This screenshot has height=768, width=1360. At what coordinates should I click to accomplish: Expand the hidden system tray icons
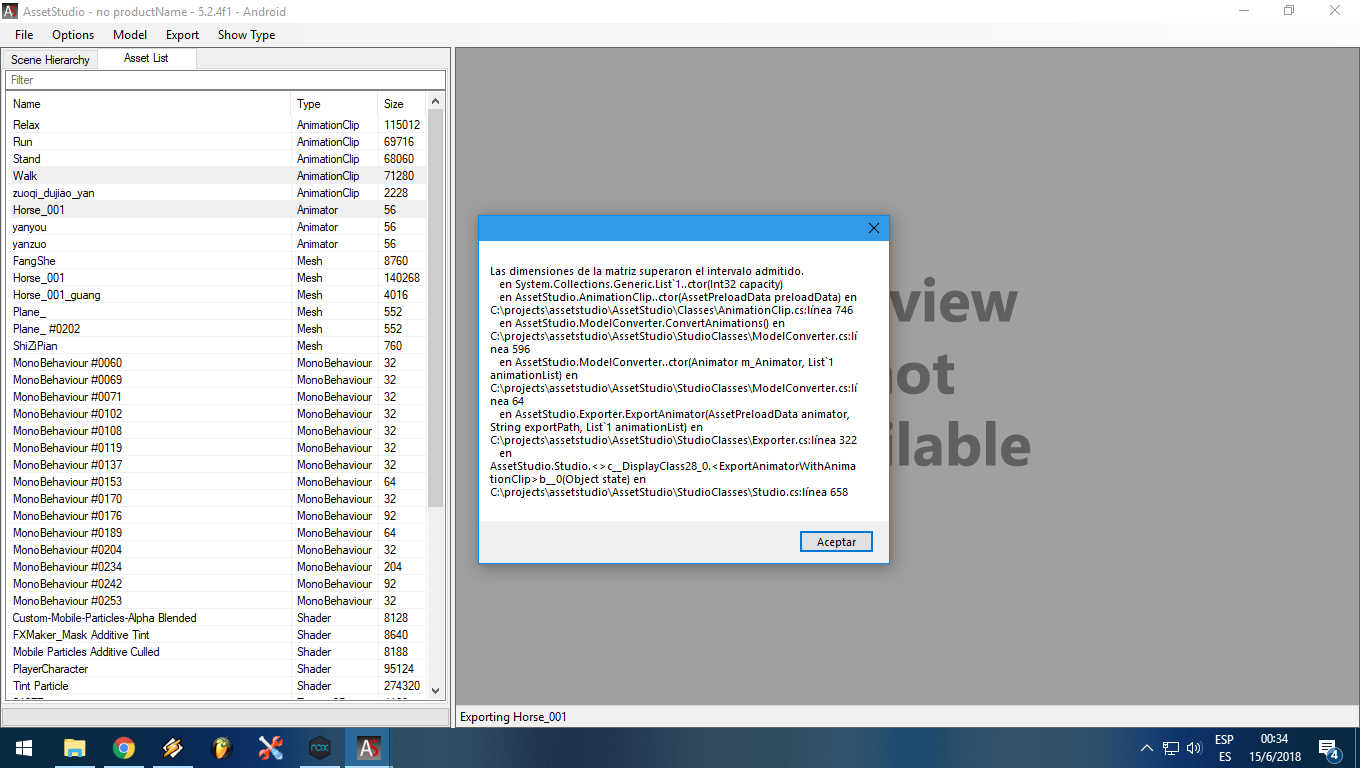pos(1147,747)
